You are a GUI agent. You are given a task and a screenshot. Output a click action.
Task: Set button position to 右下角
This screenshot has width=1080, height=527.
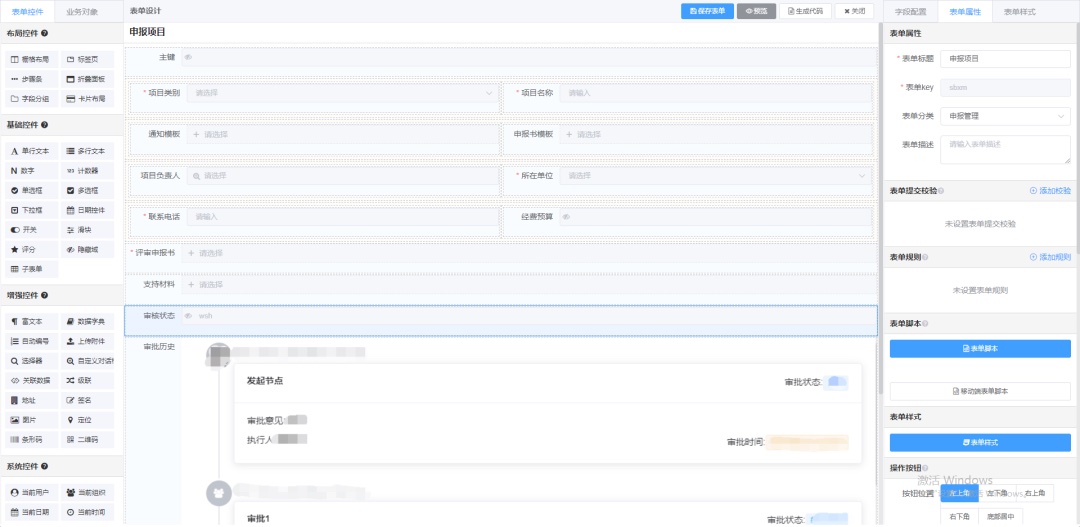click(x=960, y=516)
